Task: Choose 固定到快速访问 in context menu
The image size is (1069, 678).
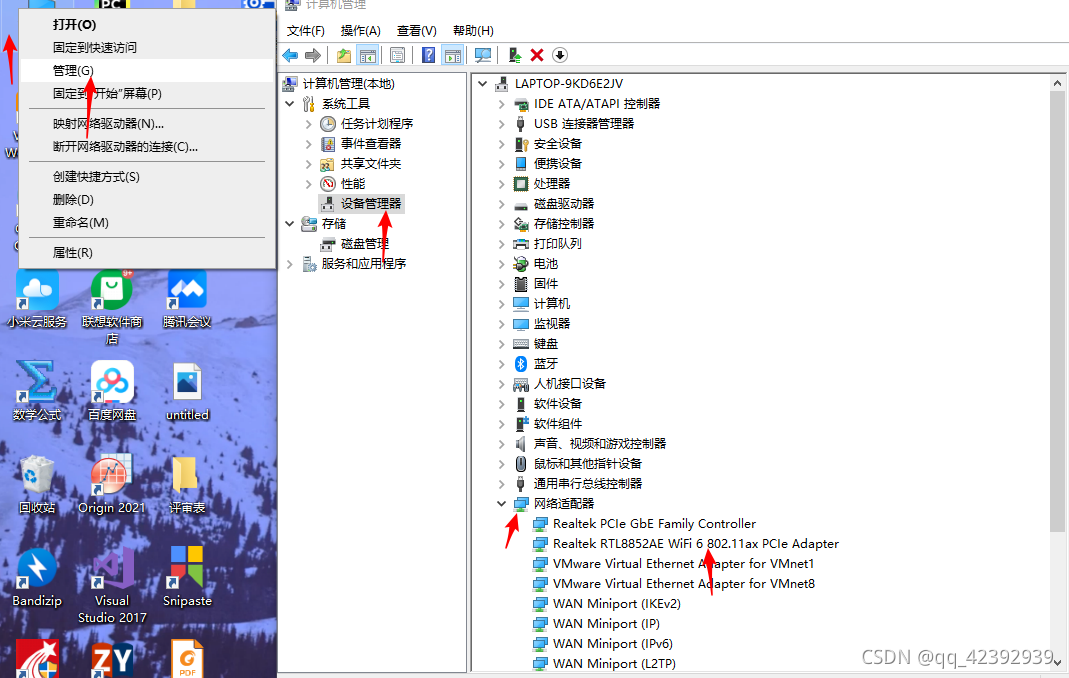Action: [x=147, y=48]
